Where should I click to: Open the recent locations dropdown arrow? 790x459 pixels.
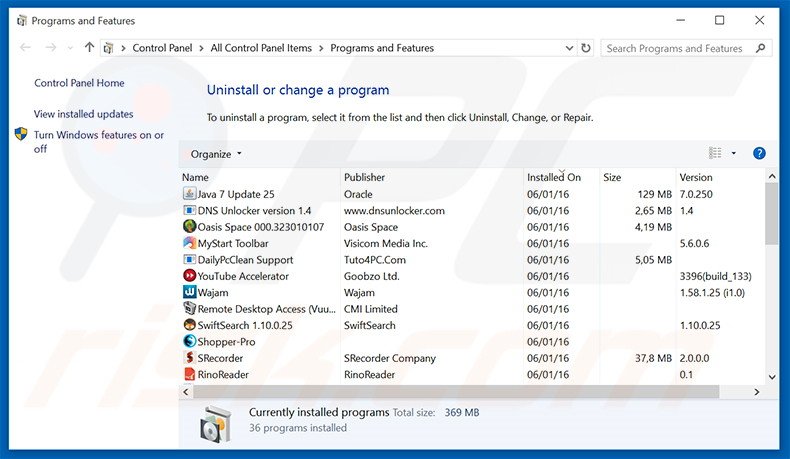pyautogui.click(x=70, y=48)
